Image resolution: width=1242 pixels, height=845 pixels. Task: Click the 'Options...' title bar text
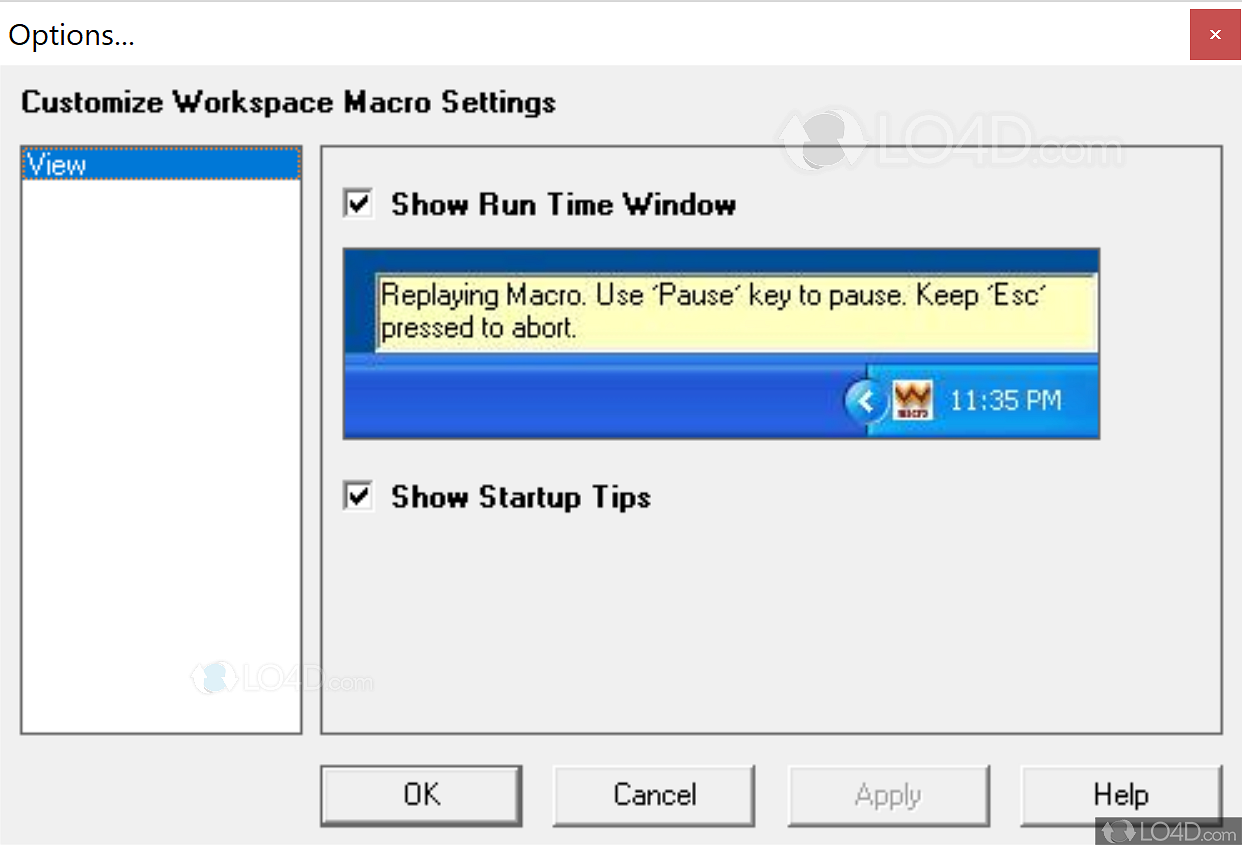point(72,36)
